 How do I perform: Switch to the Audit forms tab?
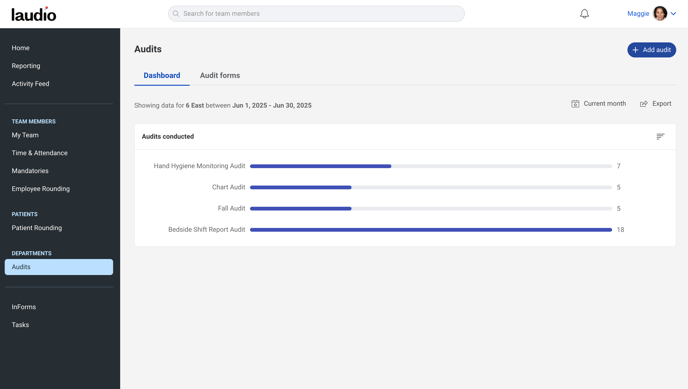coord(220,75)
